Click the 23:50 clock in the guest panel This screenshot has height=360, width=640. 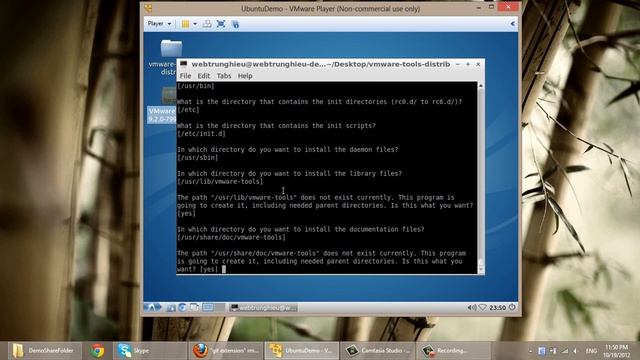point(497,308)
